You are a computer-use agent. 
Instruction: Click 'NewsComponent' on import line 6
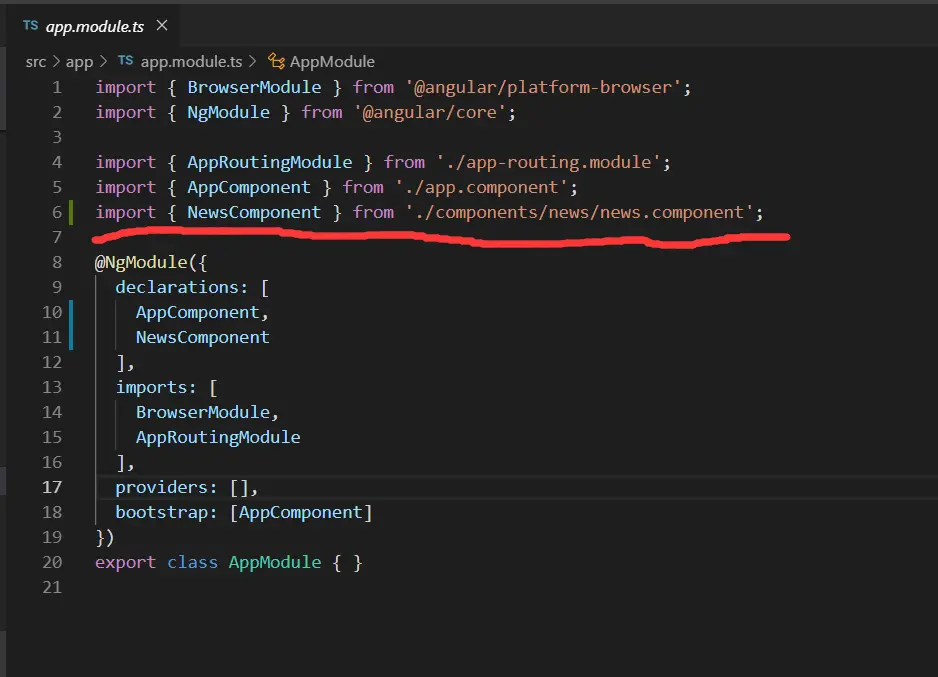coord(254,212)
